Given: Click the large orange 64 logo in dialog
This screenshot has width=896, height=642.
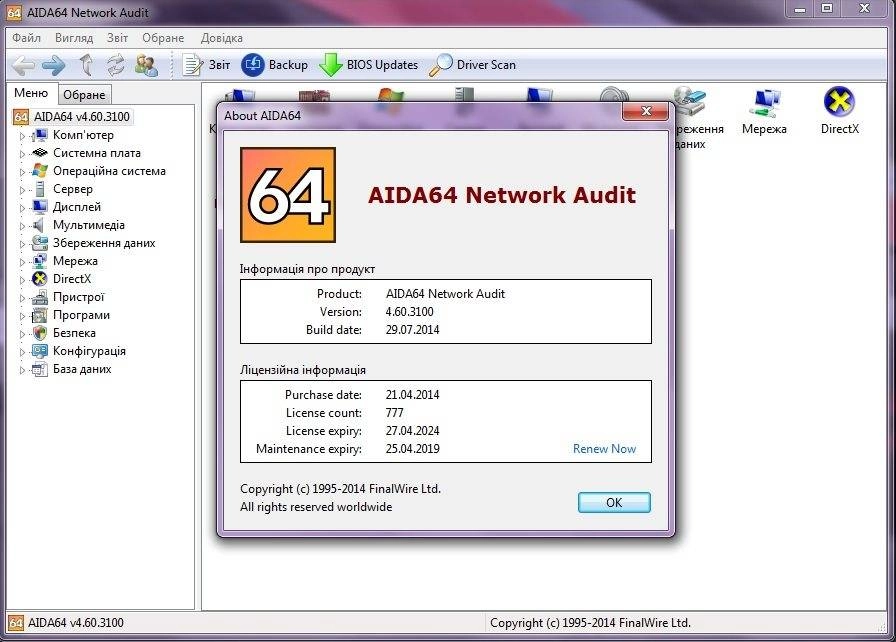Looking at the screenshot, I should tap(288, 195).
